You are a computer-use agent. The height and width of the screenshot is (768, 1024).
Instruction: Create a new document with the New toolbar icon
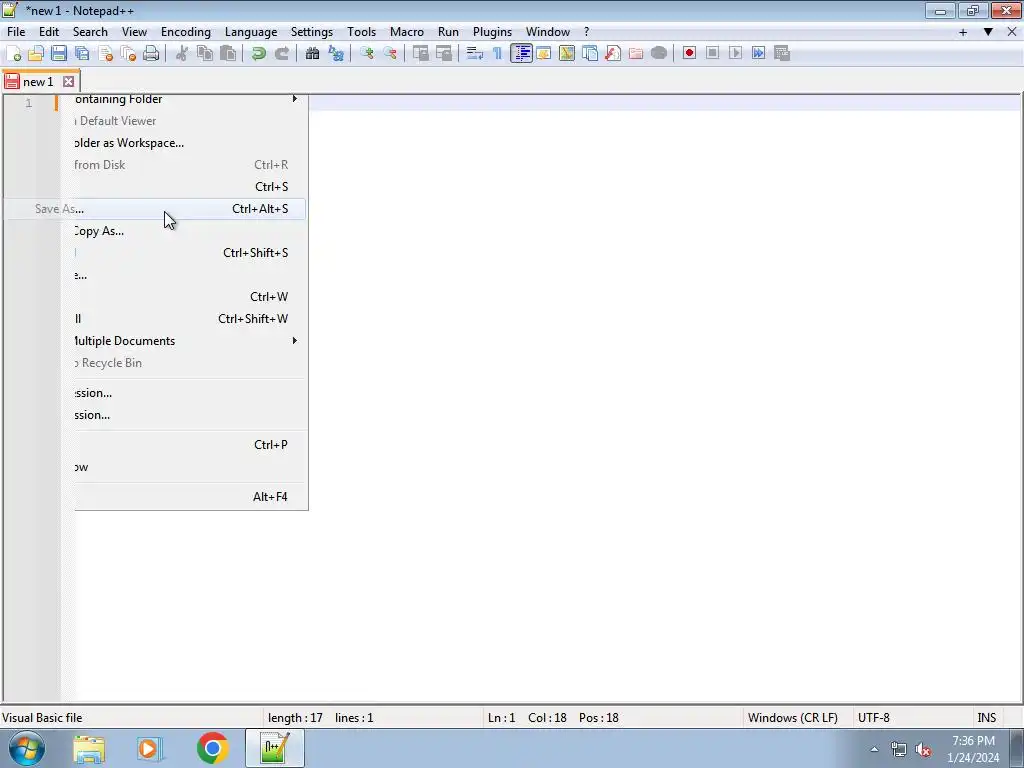click(x=13, y=54)
